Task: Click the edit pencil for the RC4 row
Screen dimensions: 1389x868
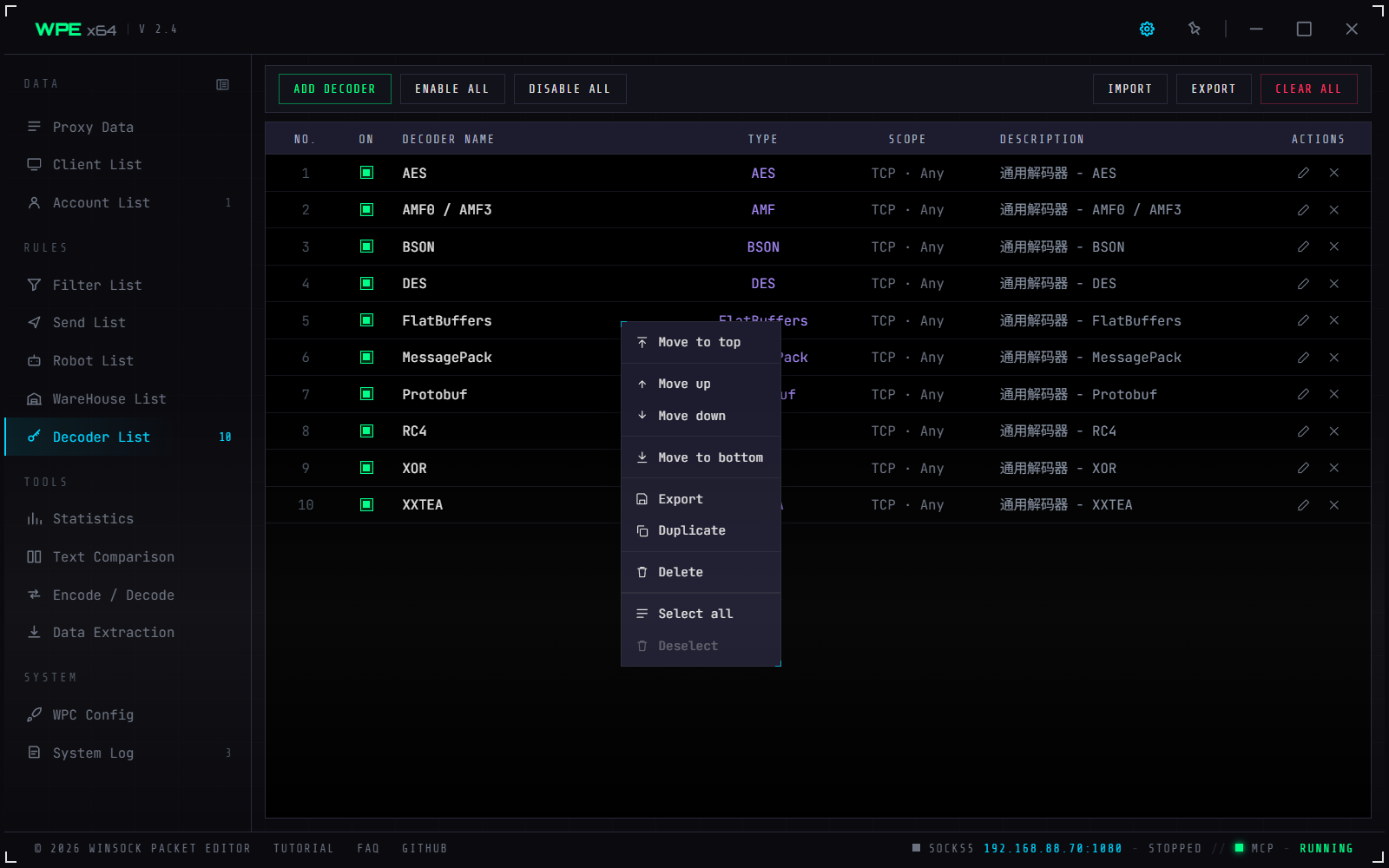Action: click(x=1303, y=431)
